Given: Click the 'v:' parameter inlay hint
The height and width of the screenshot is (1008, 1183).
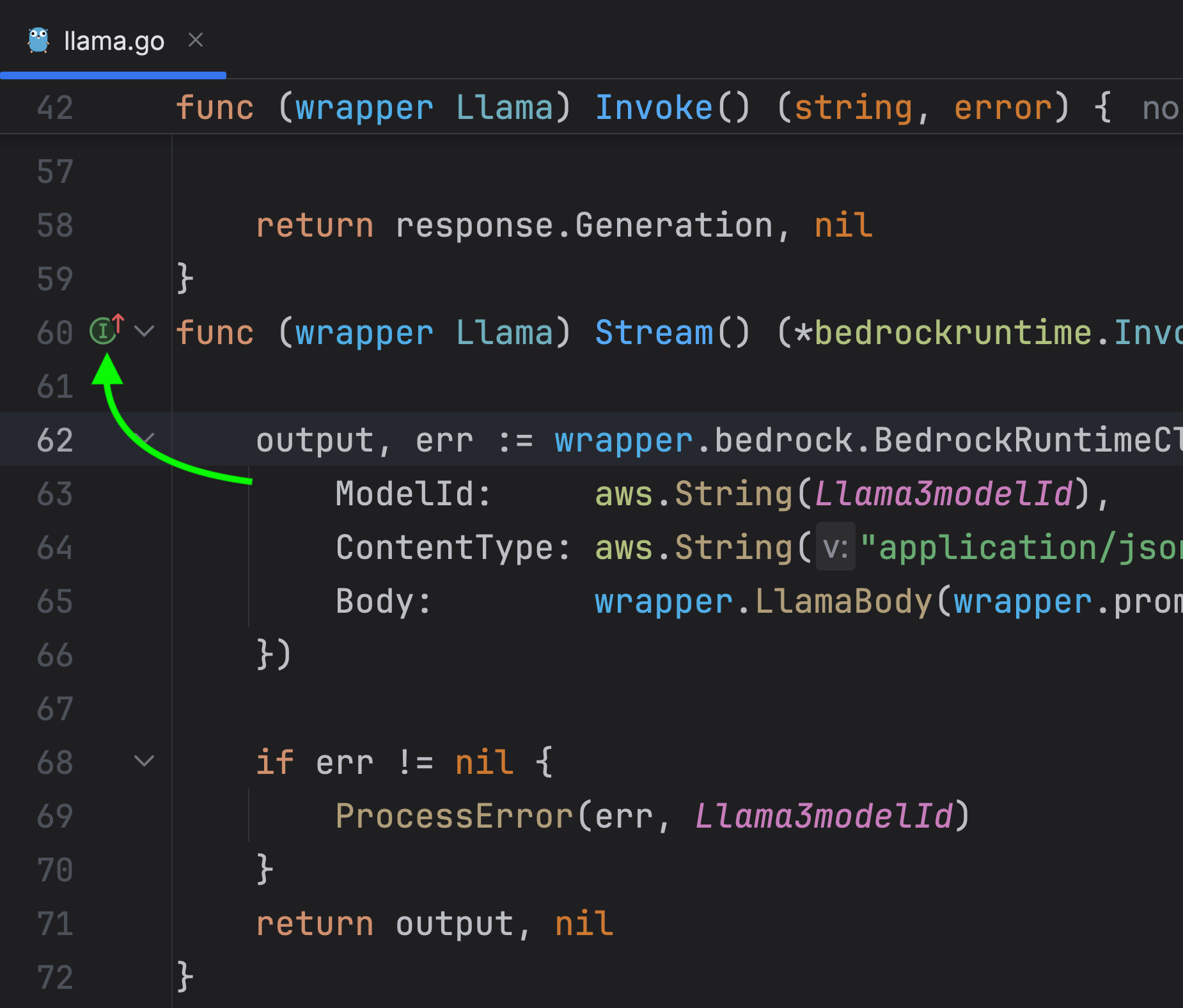Looking at the screenshot, I should (835, 548).
